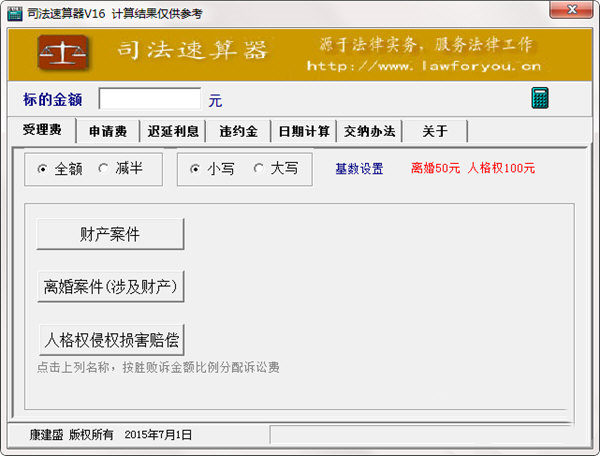This screenshot has width=600, height=456.
Task: Close the 司法速算器 window
Action: (x=571, y=9)
